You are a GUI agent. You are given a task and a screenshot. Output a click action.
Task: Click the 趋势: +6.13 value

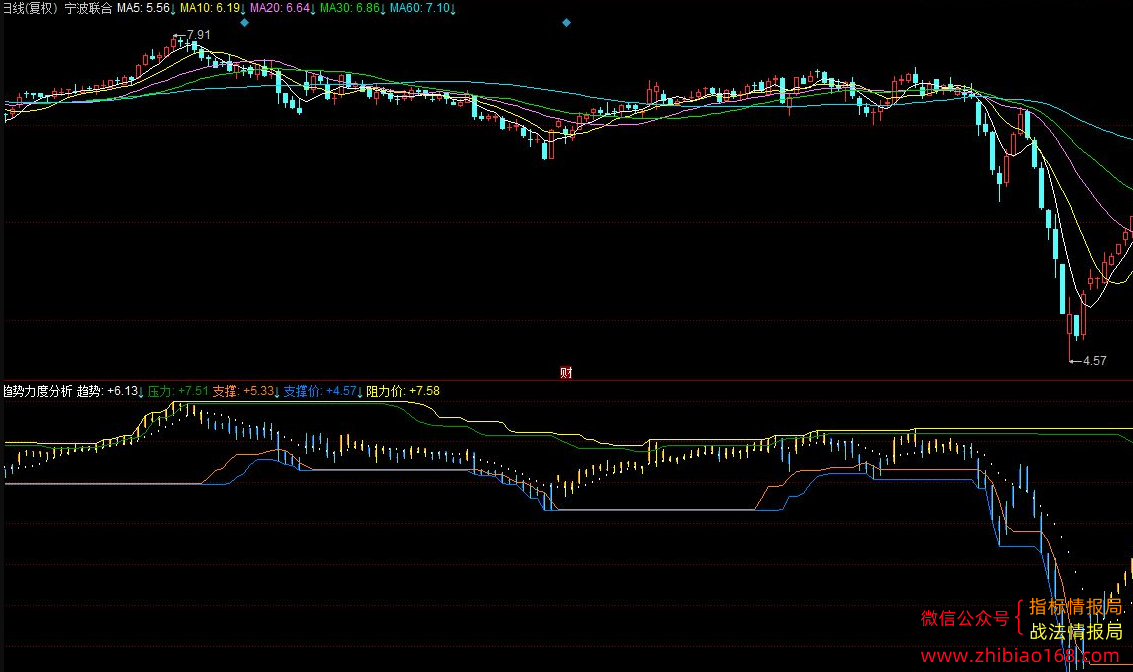tap(110, 392)
